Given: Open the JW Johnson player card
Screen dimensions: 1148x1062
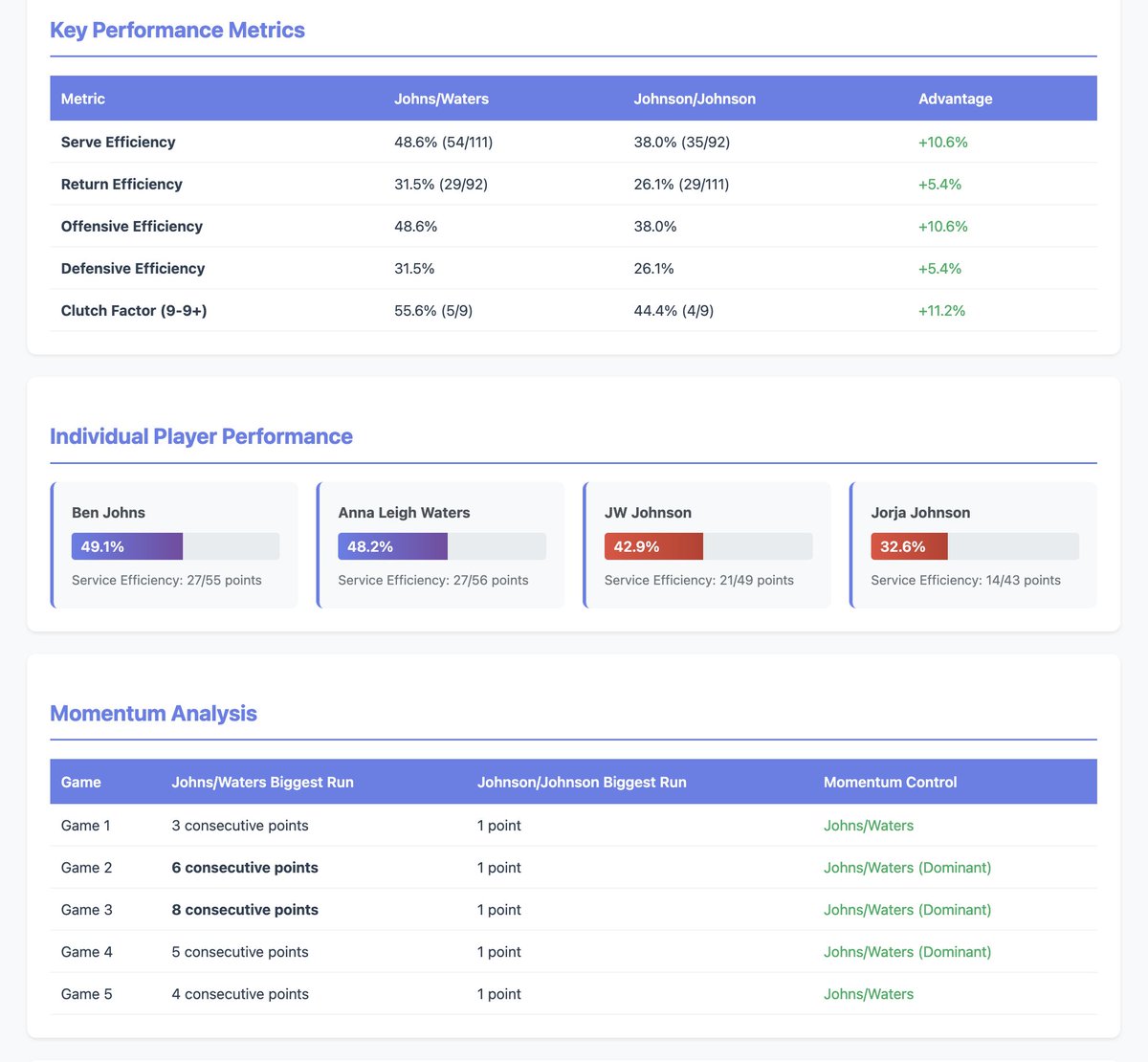Looking at the screenshot, I should 707,545.
